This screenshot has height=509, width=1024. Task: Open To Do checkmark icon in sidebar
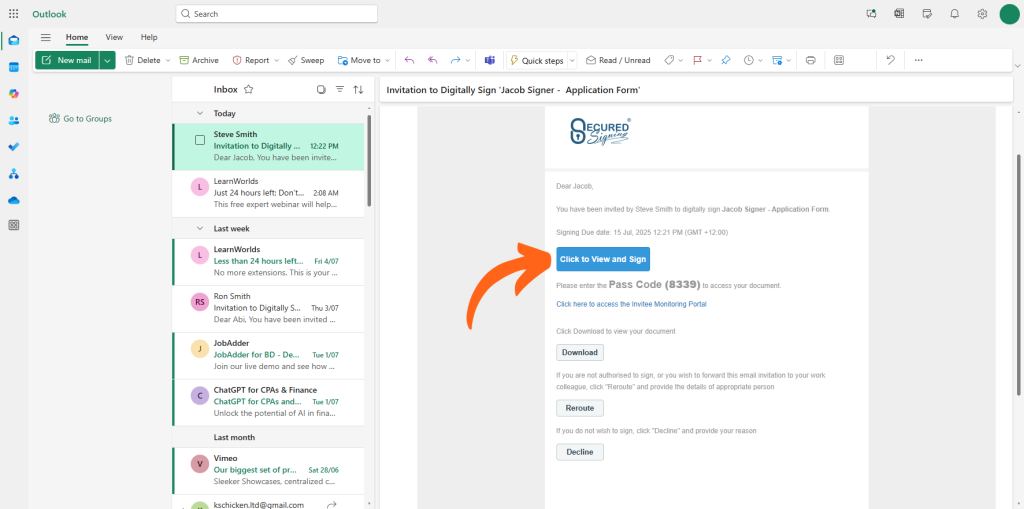(x=14, y=147)
